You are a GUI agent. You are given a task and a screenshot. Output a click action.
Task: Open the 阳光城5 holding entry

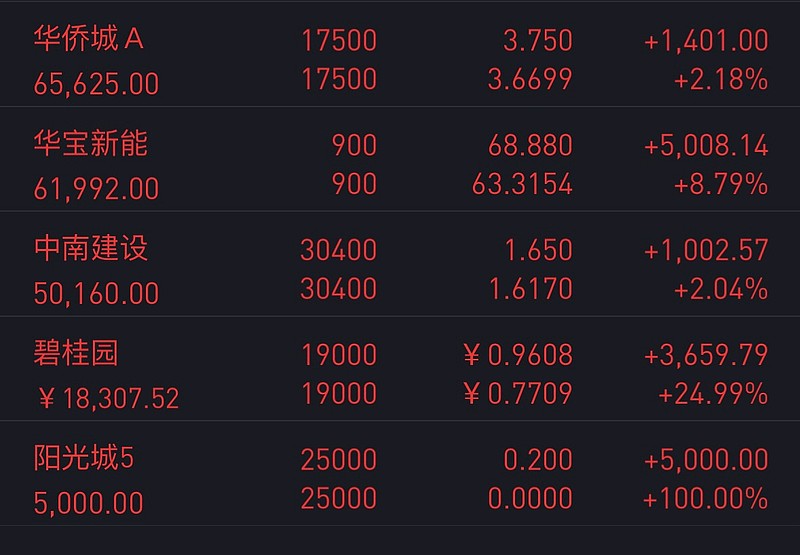click(x=400, y=473)
